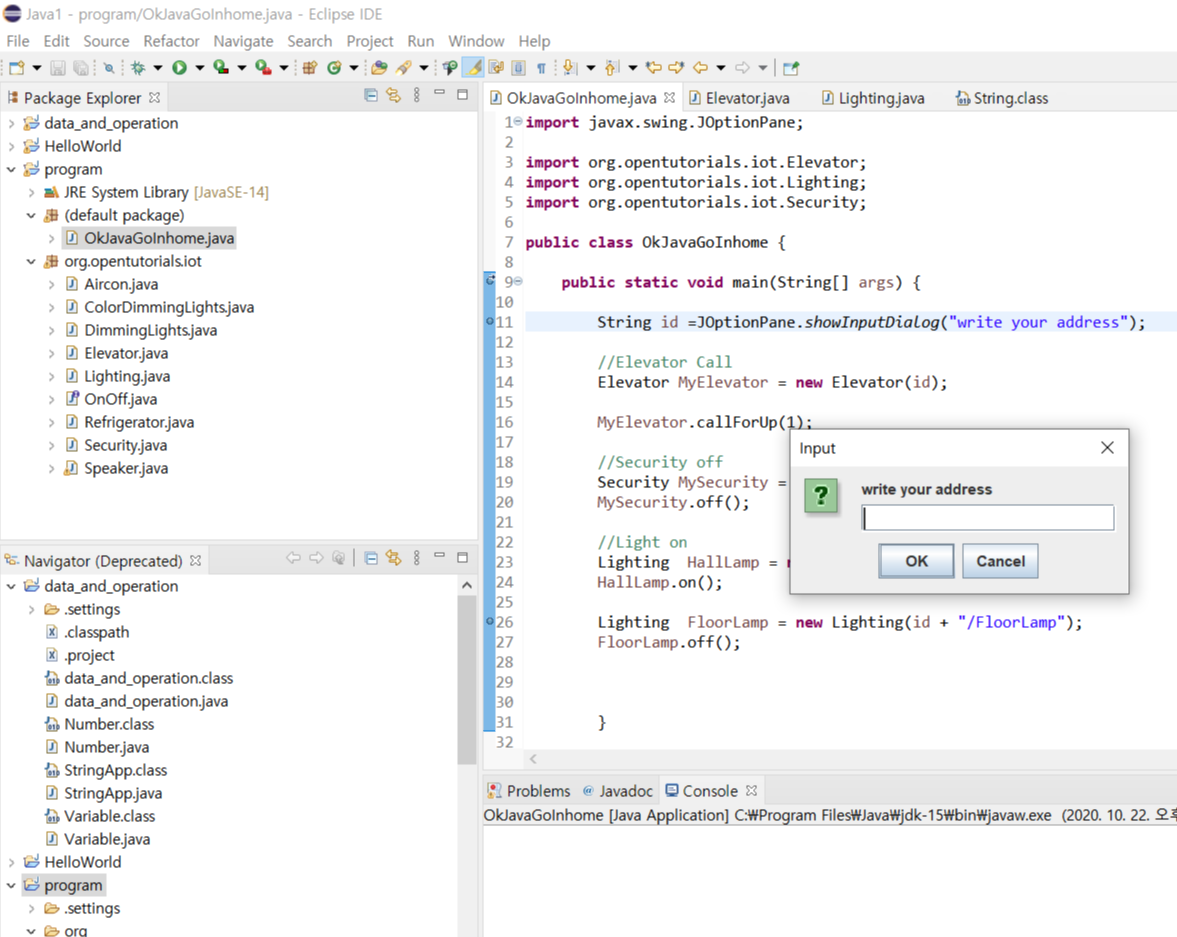Toggle Word Wrap toolbar icon
Image resolution: width=1177 pixels, height=937 pixels.
496,68
